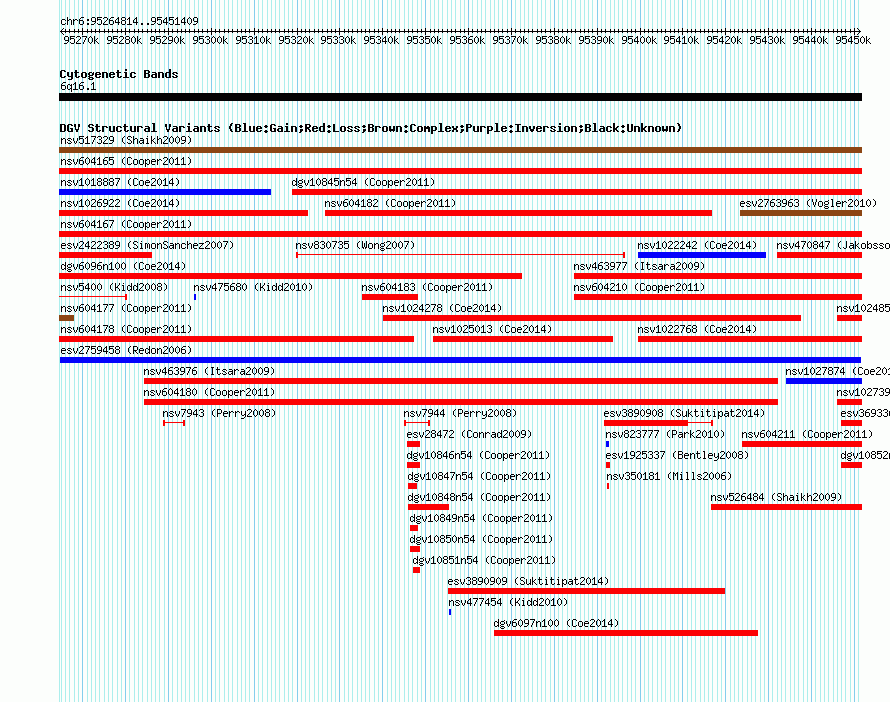This screenshot has width=890, height=702.
Task: Select dgv10847n54 (Cooper2011) label
Action: 480,476
